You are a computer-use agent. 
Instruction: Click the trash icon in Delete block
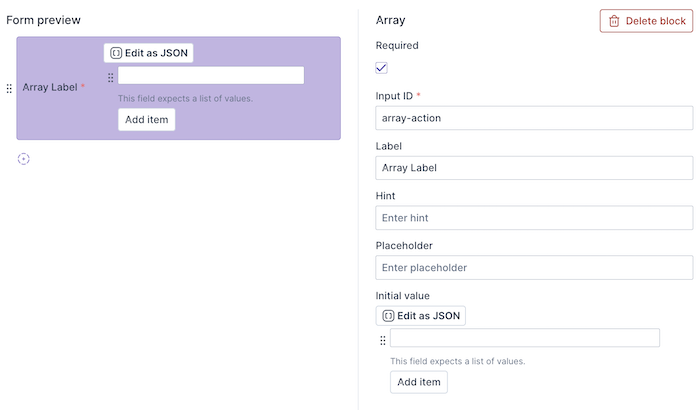click(x=614, y=21)
